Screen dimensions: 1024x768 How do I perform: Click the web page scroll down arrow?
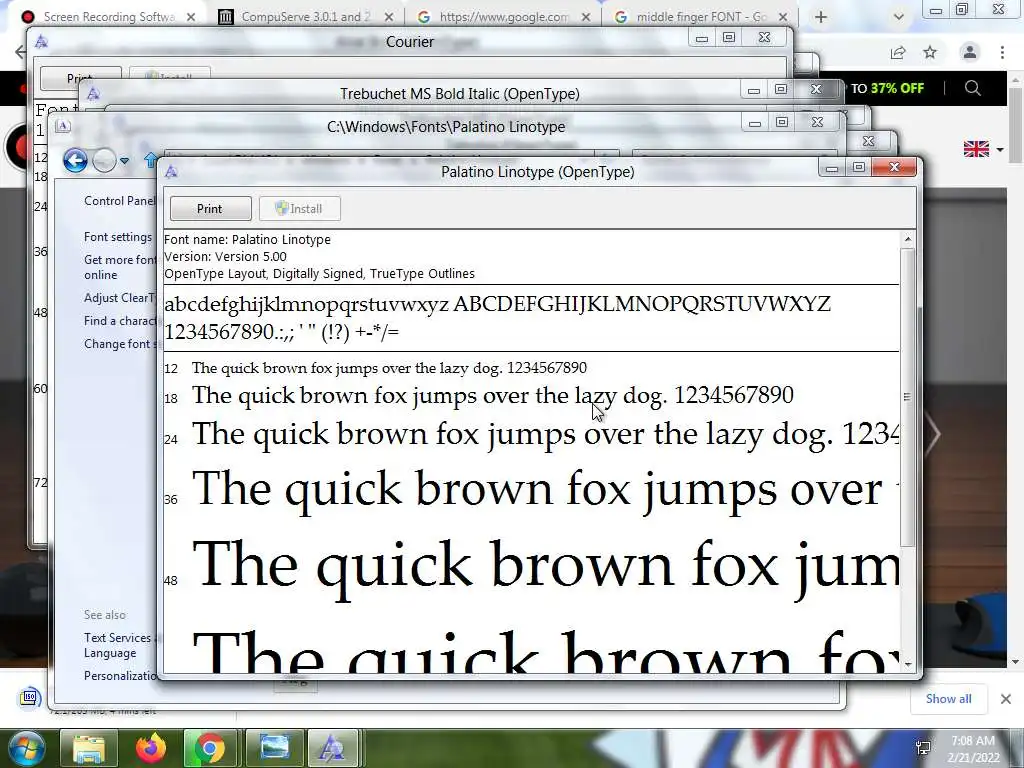[1016, 662]
